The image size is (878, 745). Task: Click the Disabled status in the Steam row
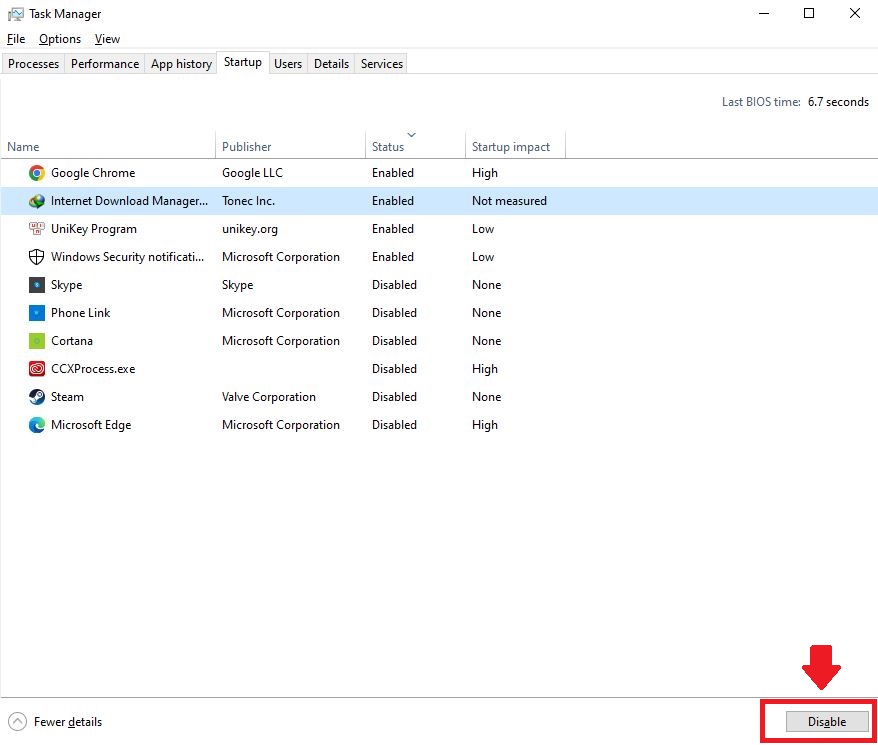(394, 397)
